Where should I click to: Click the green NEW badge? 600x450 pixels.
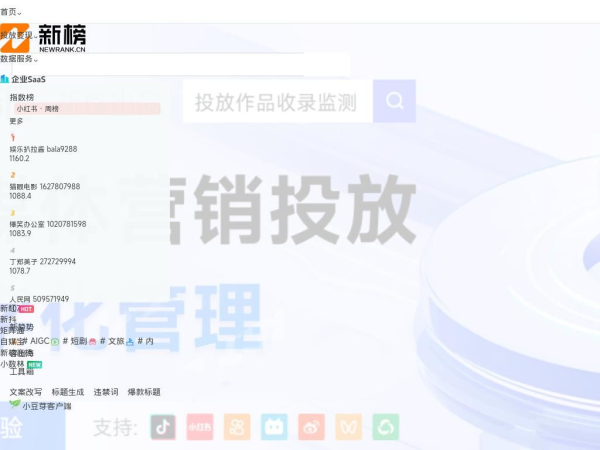[x=35, y=364]
